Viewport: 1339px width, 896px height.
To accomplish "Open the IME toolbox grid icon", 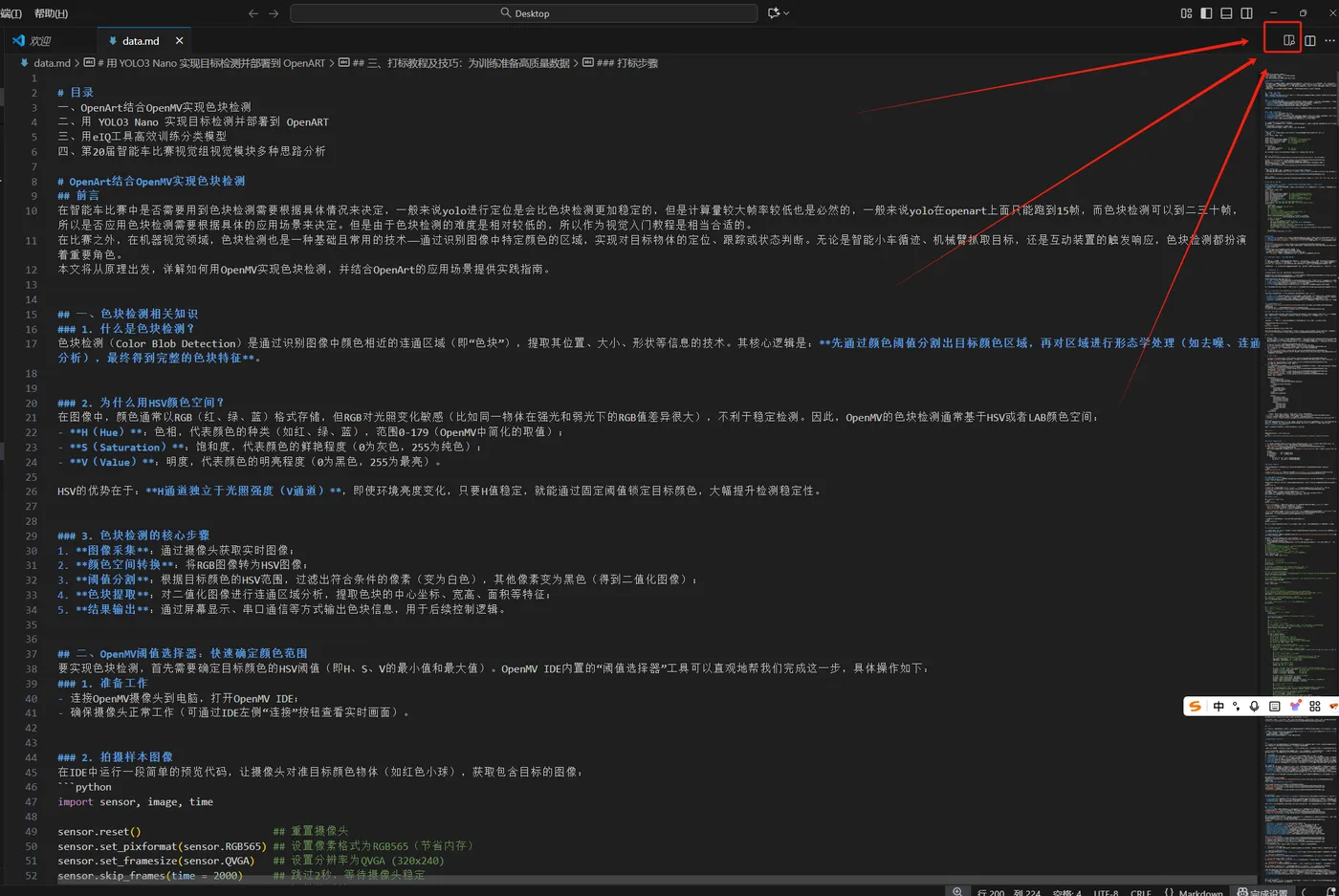I will pos(1315,707).
